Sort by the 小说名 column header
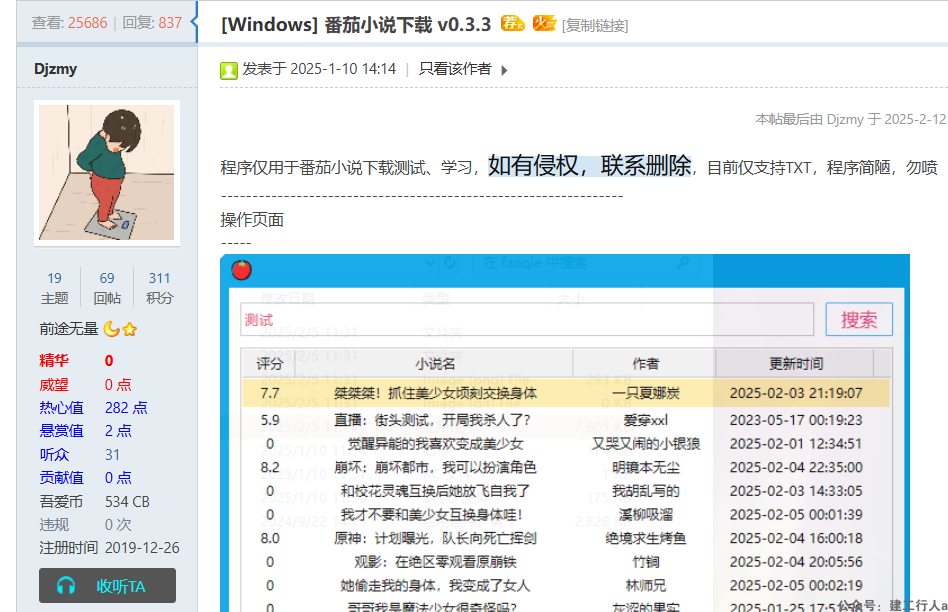 tap(435, 363)
